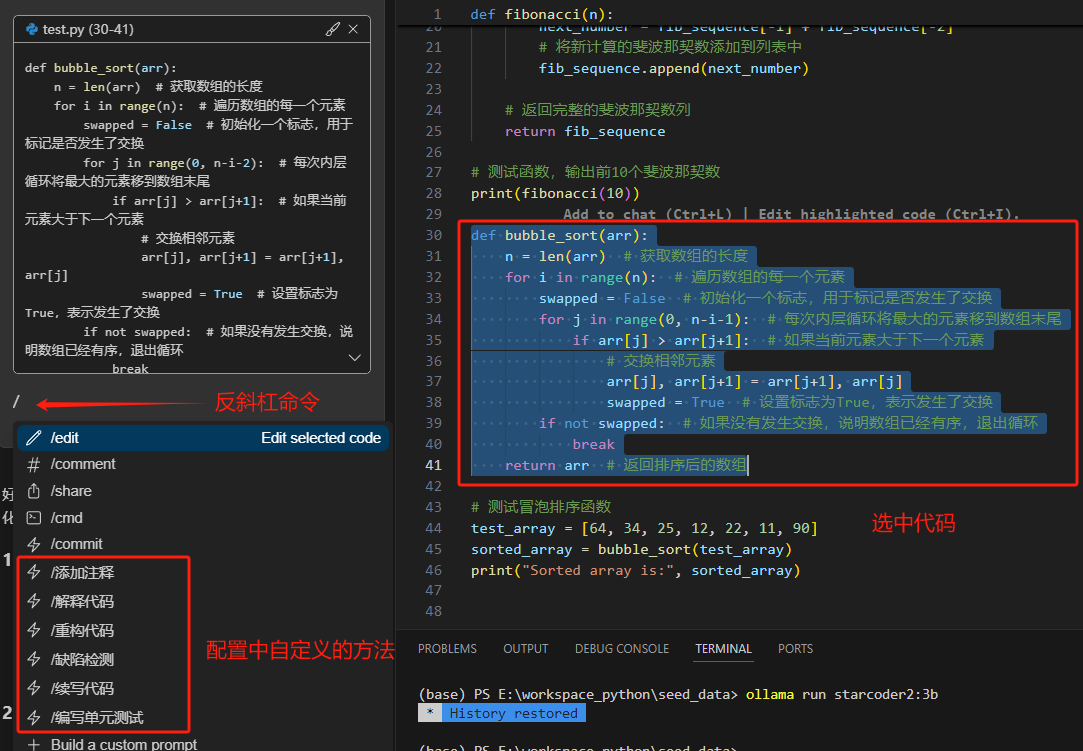Click Edit highlighted code (Ctrl+I) code lens

click(888, 214)
